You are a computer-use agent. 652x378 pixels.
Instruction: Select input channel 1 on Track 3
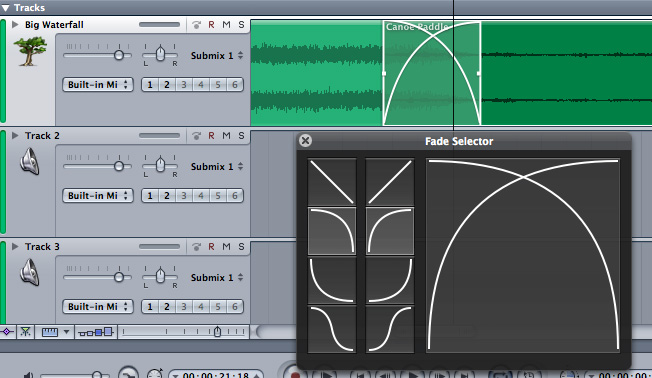[150, 306]
